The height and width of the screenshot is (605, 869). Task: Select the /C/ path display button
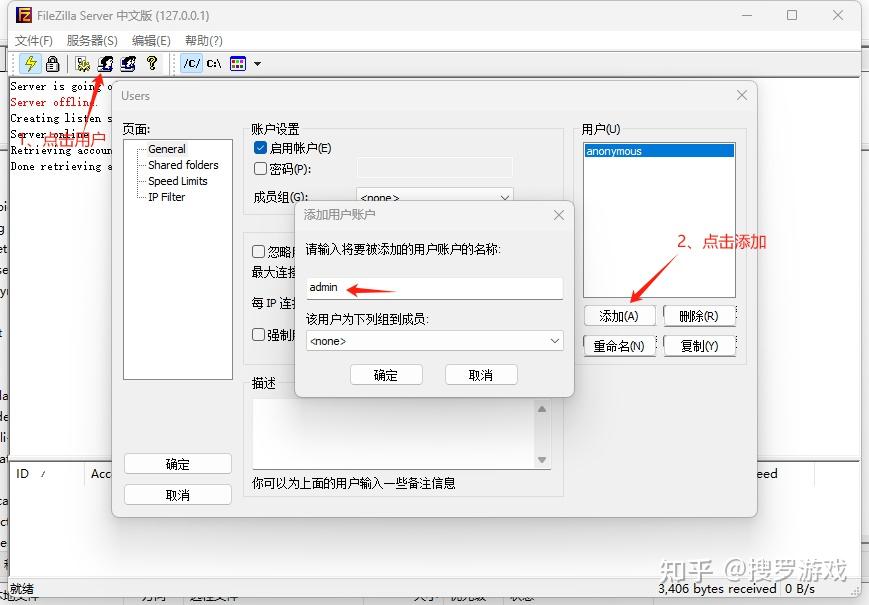pos(192,64)
